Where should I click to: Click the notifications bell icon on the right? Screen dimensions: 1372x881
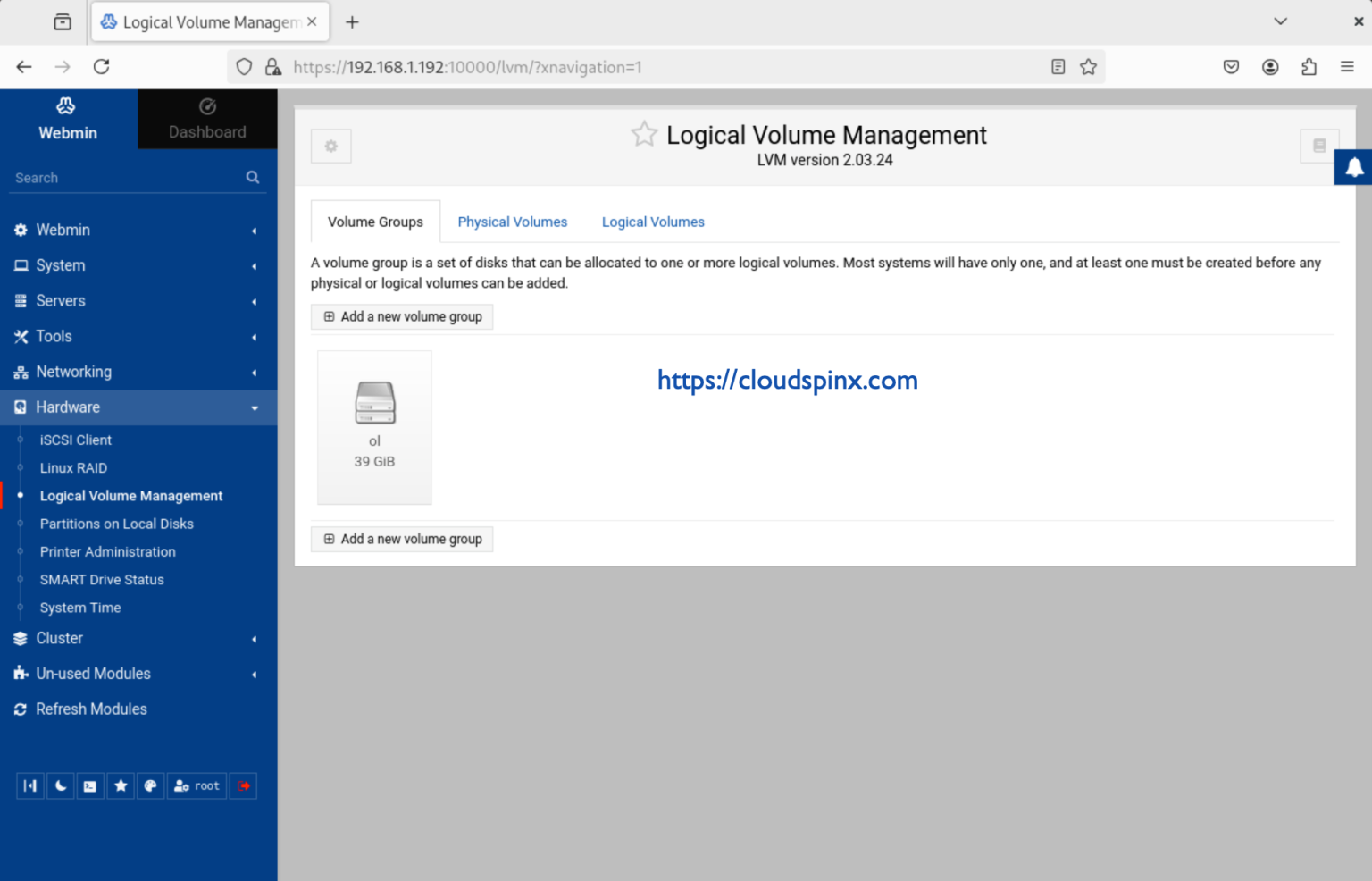coord(1352,166)
